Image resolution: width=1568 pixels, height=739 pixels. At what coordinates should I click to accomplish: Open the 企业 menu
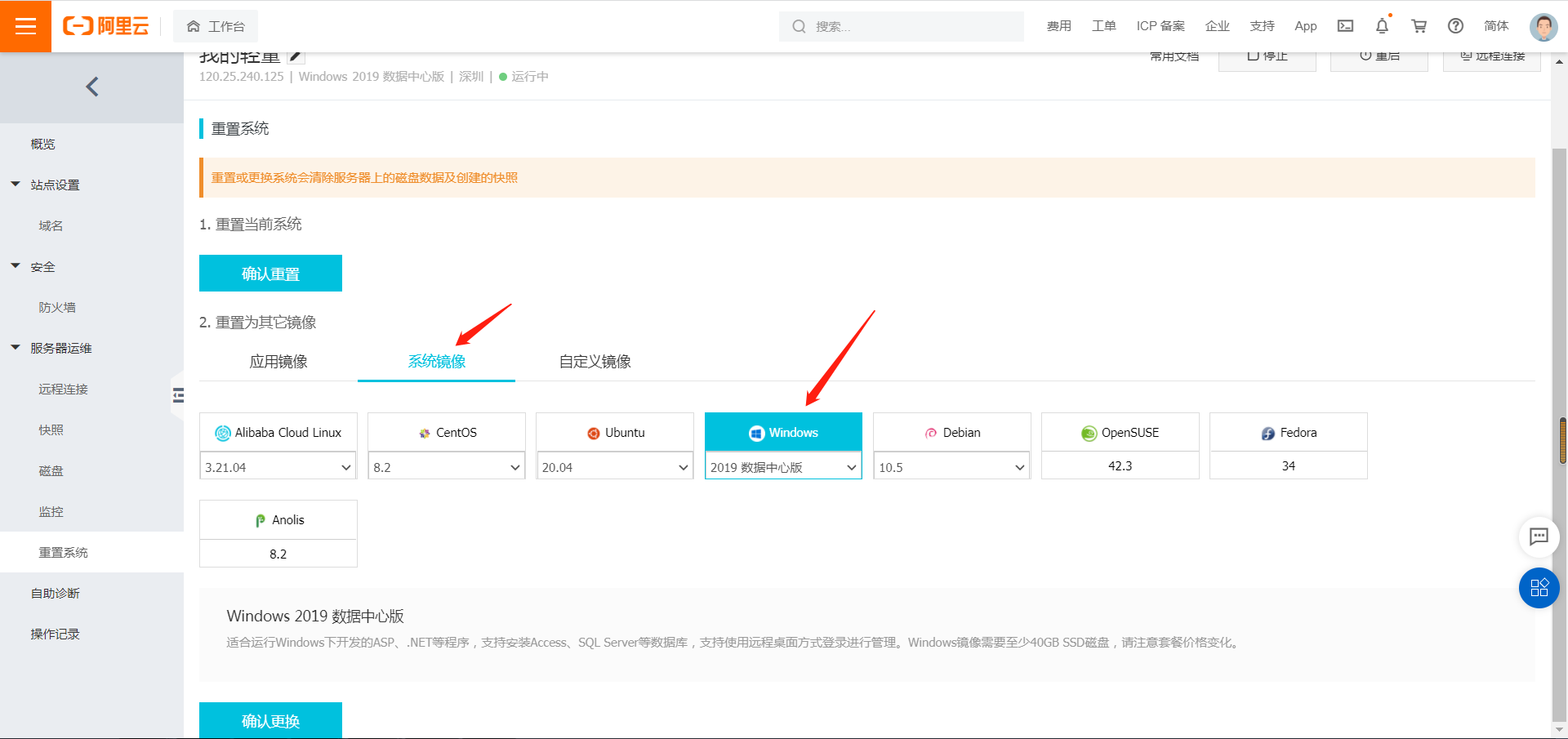pyautogui.click(x=1218, y=26)
